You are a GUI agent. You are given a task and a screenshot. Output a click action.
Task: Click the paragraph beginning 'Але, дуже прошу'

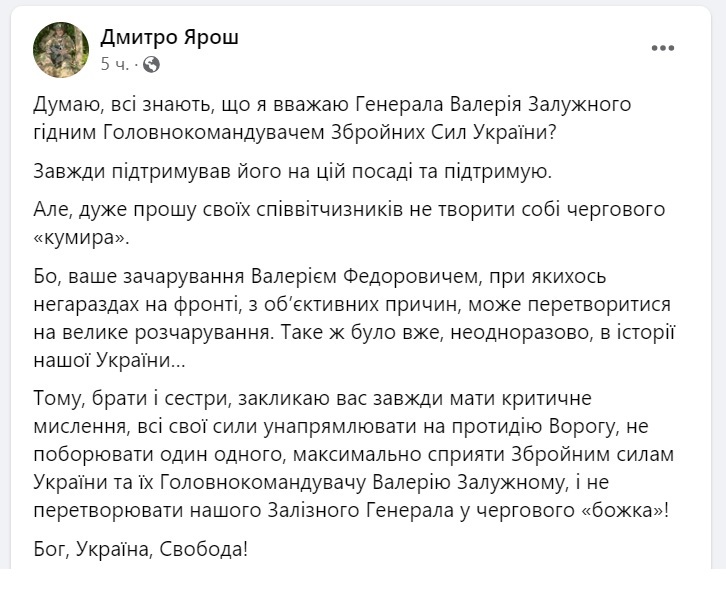(x=349, y=224)
